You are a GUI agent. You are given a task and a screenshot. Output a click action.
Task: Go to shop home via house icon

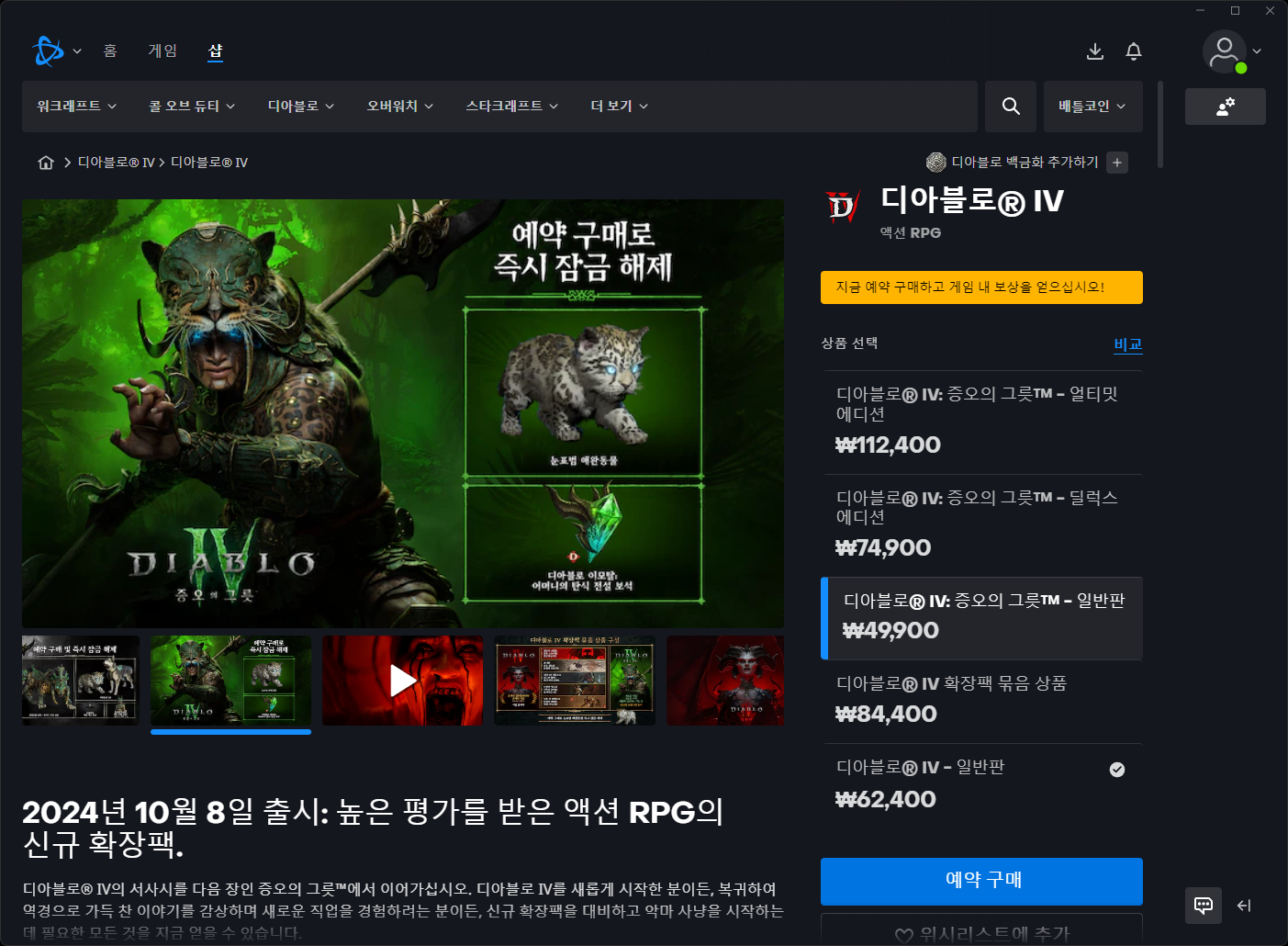tap(46, 163)
